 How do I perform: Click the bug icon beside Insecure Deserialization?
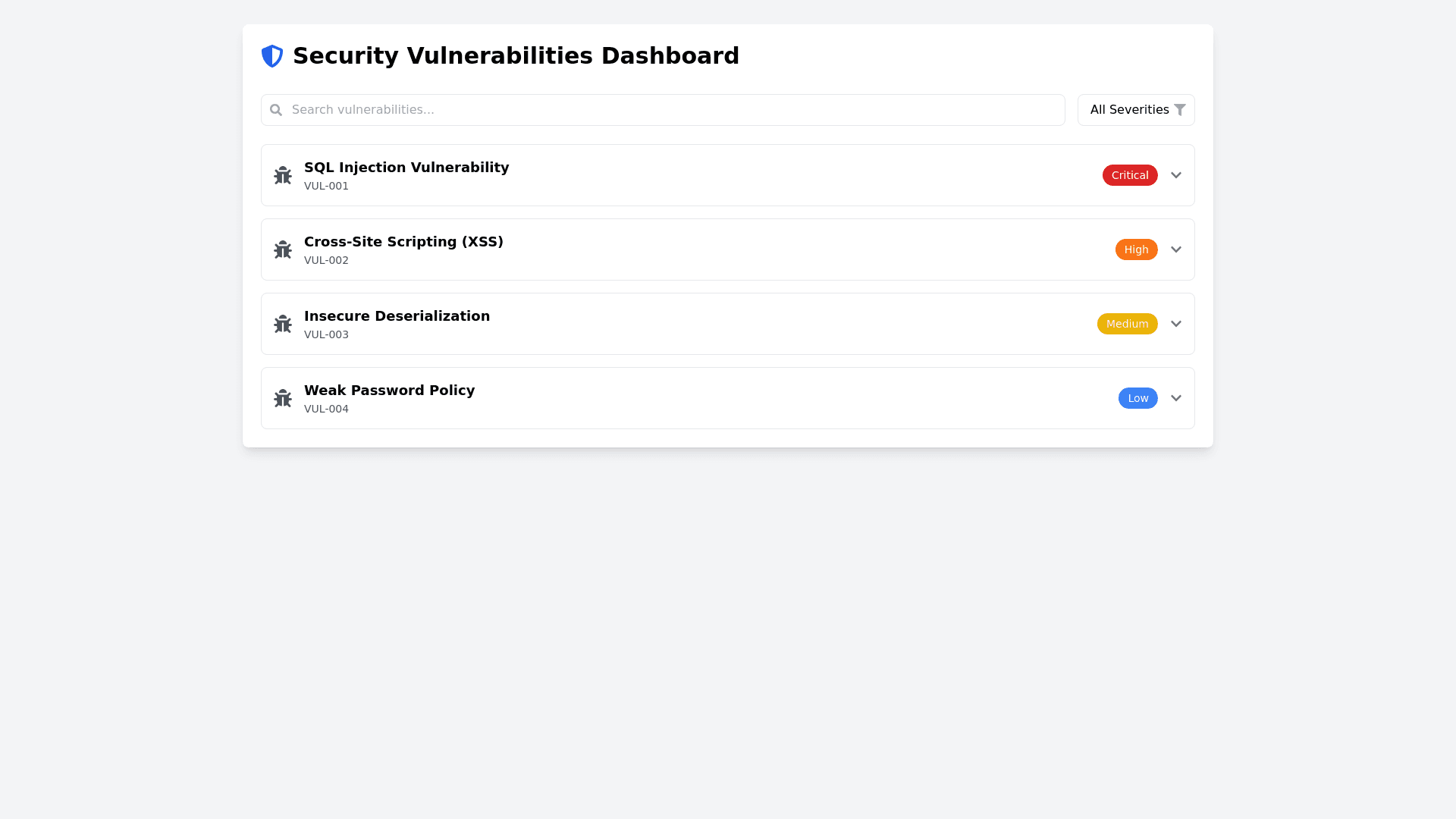[283, 324]
